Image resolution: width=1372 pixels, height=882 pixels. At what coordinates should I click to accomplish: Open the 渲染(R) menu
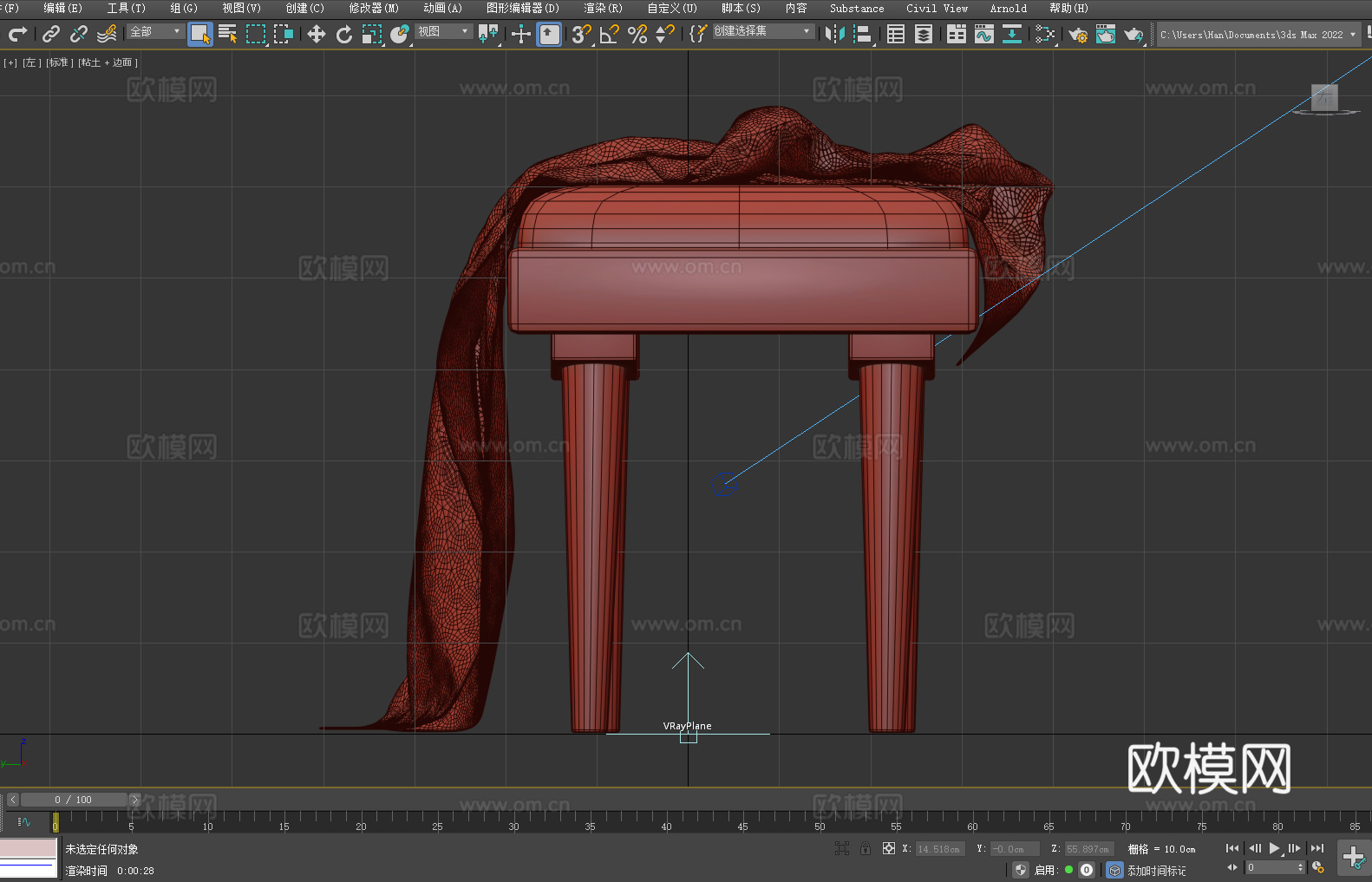[603, 8]
